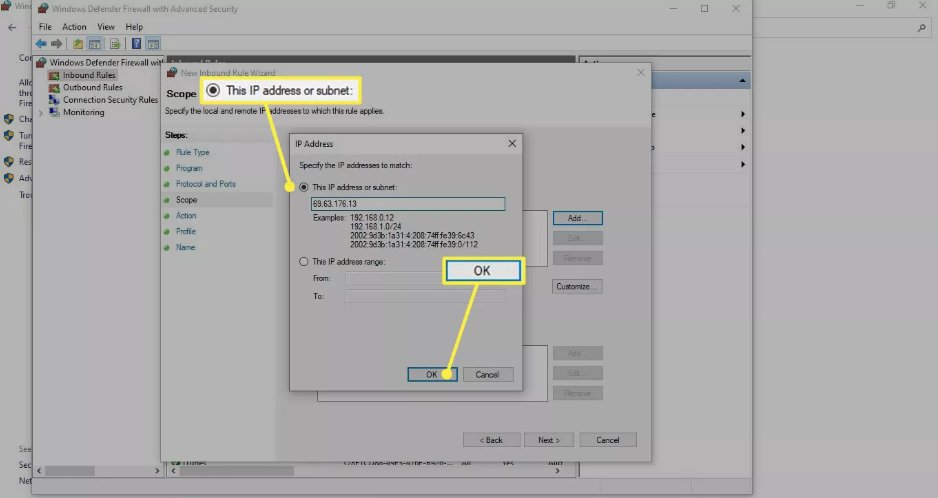938x498 pixels.
Task: Cancel the IP Address dialog
Action: coord(488,375)
